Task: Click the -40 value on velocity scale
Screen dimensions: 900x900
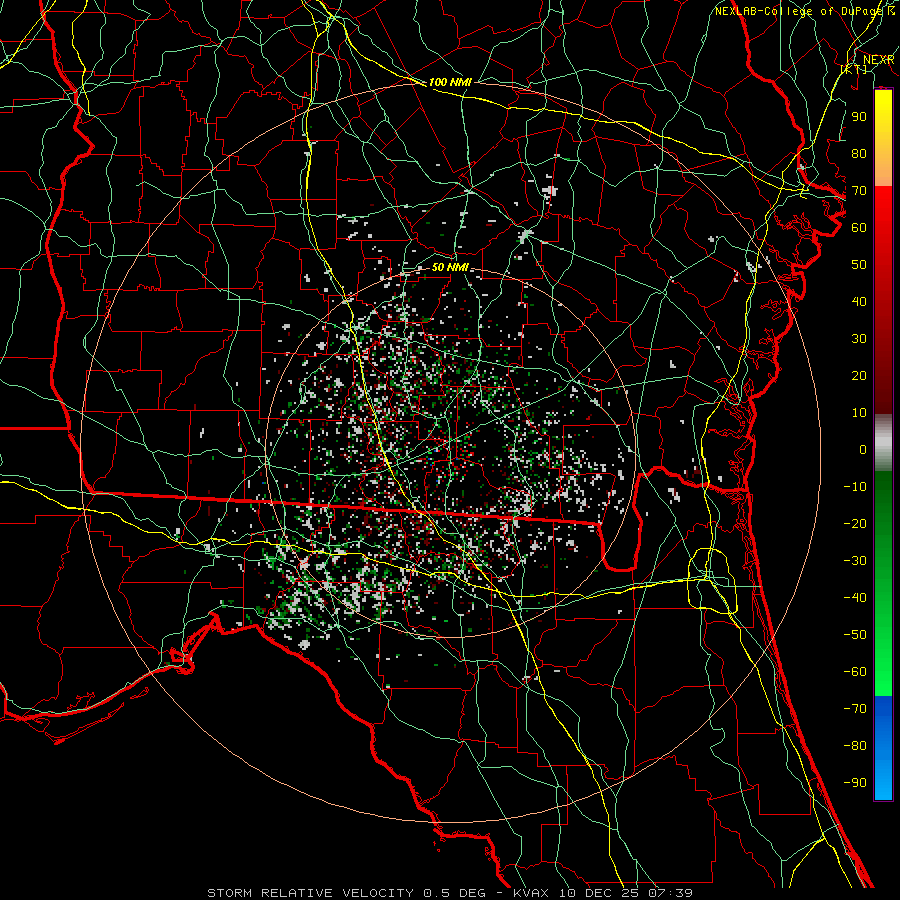Action: 855,598
